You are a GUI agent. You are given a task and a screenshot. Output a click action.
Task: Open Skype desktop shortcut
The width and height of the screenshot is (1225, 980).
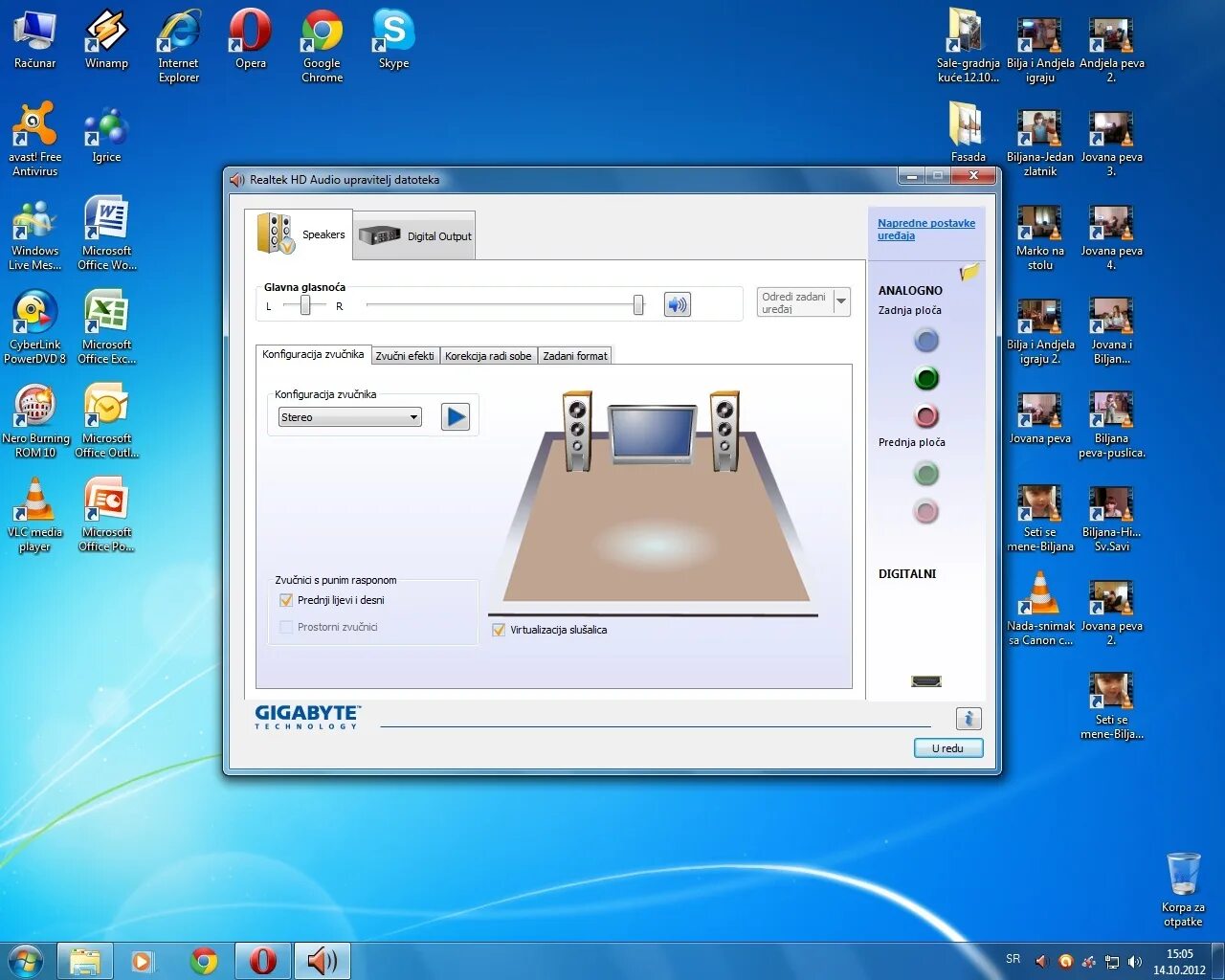(393, 39)
